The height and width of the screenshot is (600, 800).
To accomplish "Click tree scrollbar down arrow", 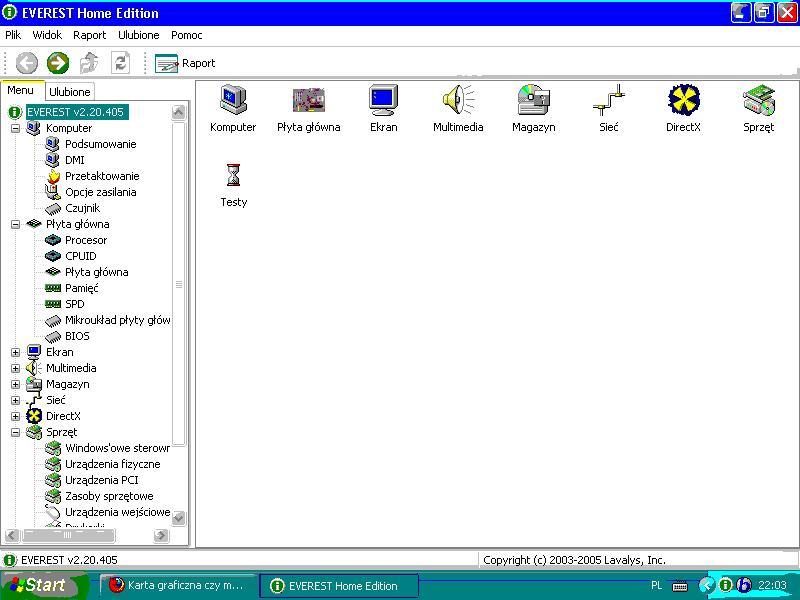I will [x=179, y=518].
